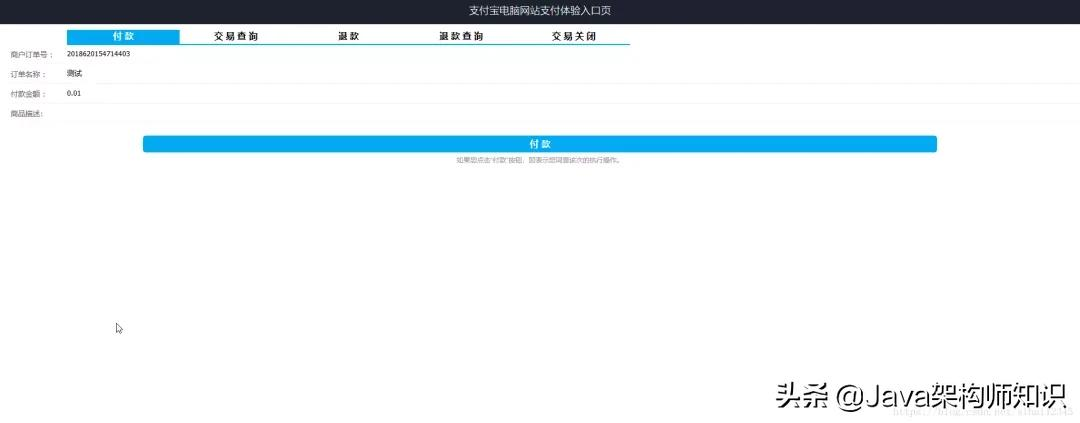
Task: Click the 商品描述 label
Action: point(26,114)
